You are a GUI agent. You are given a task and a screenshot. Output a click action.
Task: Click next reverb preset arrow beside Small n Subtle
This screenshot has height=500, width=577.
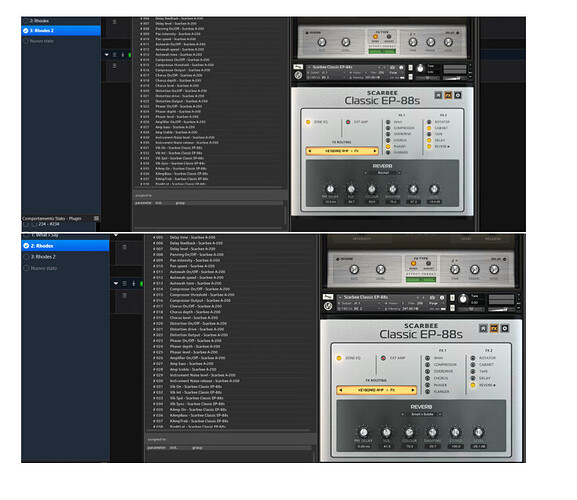(x=440, y=414)
